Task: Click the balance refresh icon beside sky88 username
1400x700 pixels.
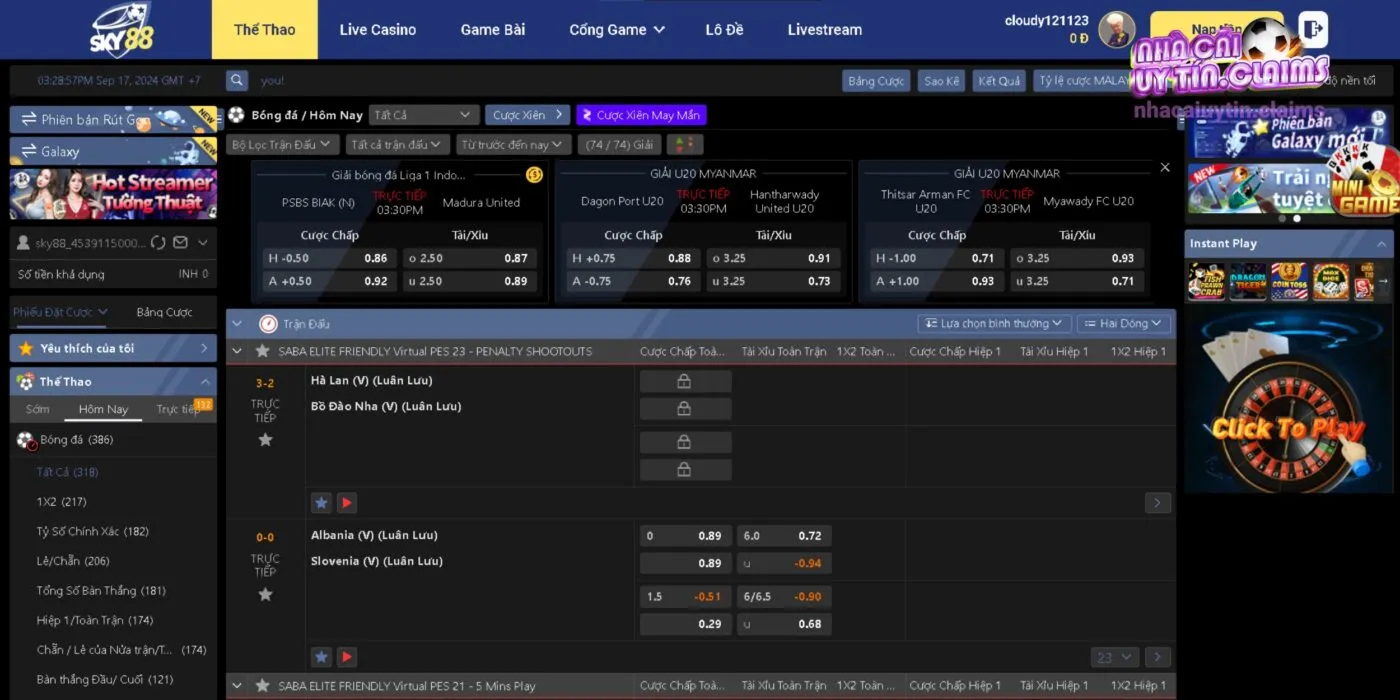Action: click(x=157, y=243)
